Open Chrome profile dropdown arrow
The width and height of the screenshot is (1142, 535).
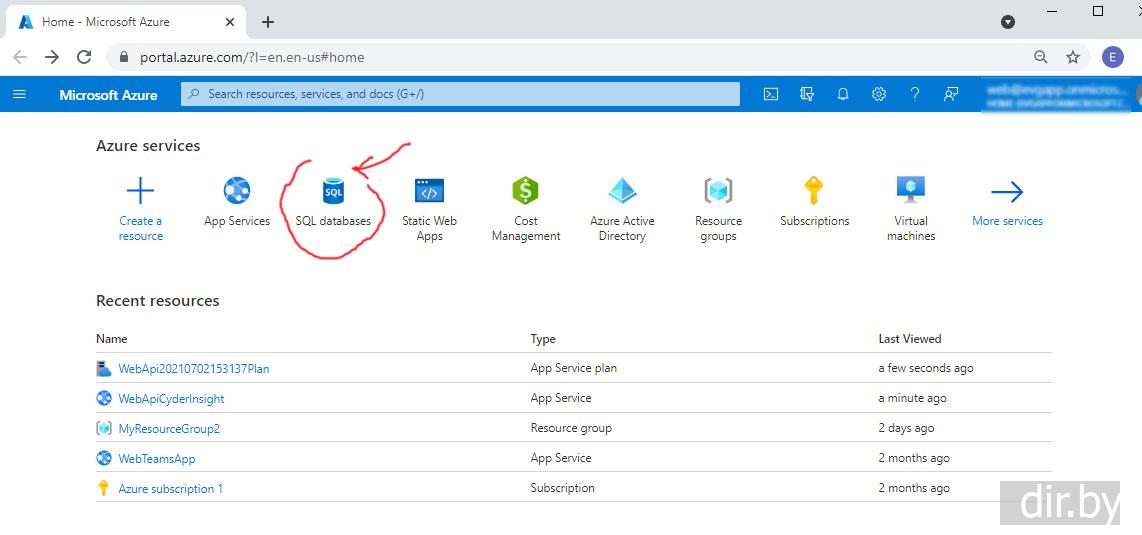[x=1008, y=22]
